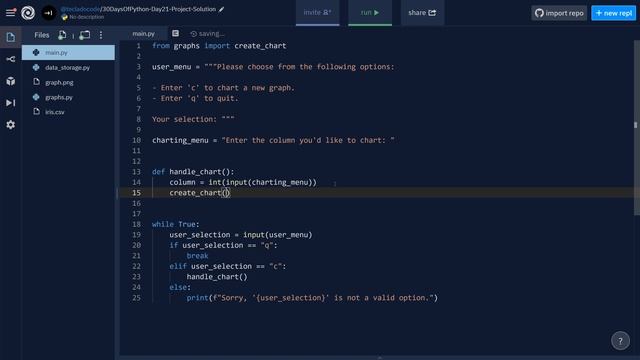This screenshot has height=360, width=640.
Task: Click the saving status indicator
Action: pos(207,33)
